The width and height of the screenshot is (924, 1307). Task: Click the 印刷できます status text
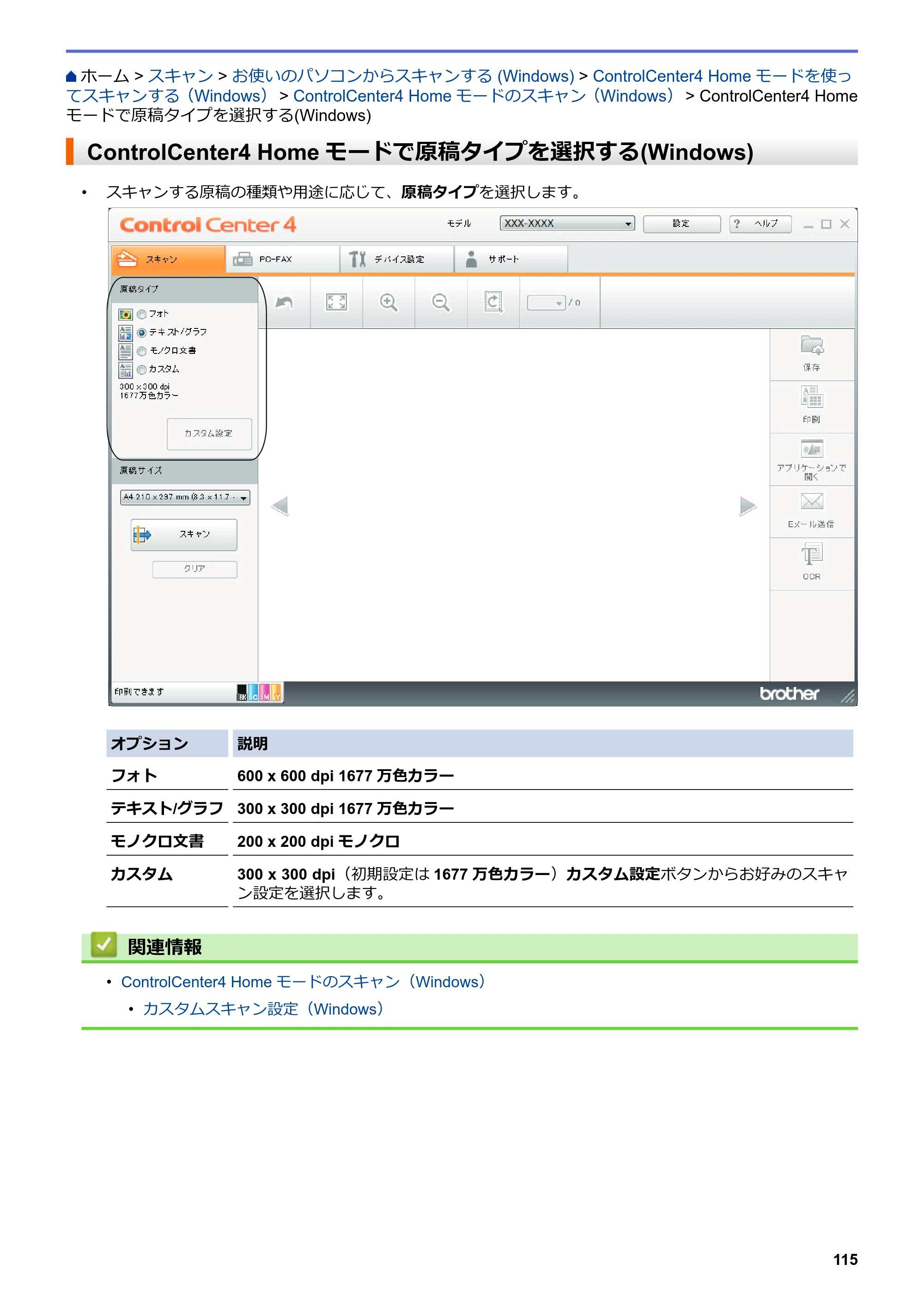point(140,692)
